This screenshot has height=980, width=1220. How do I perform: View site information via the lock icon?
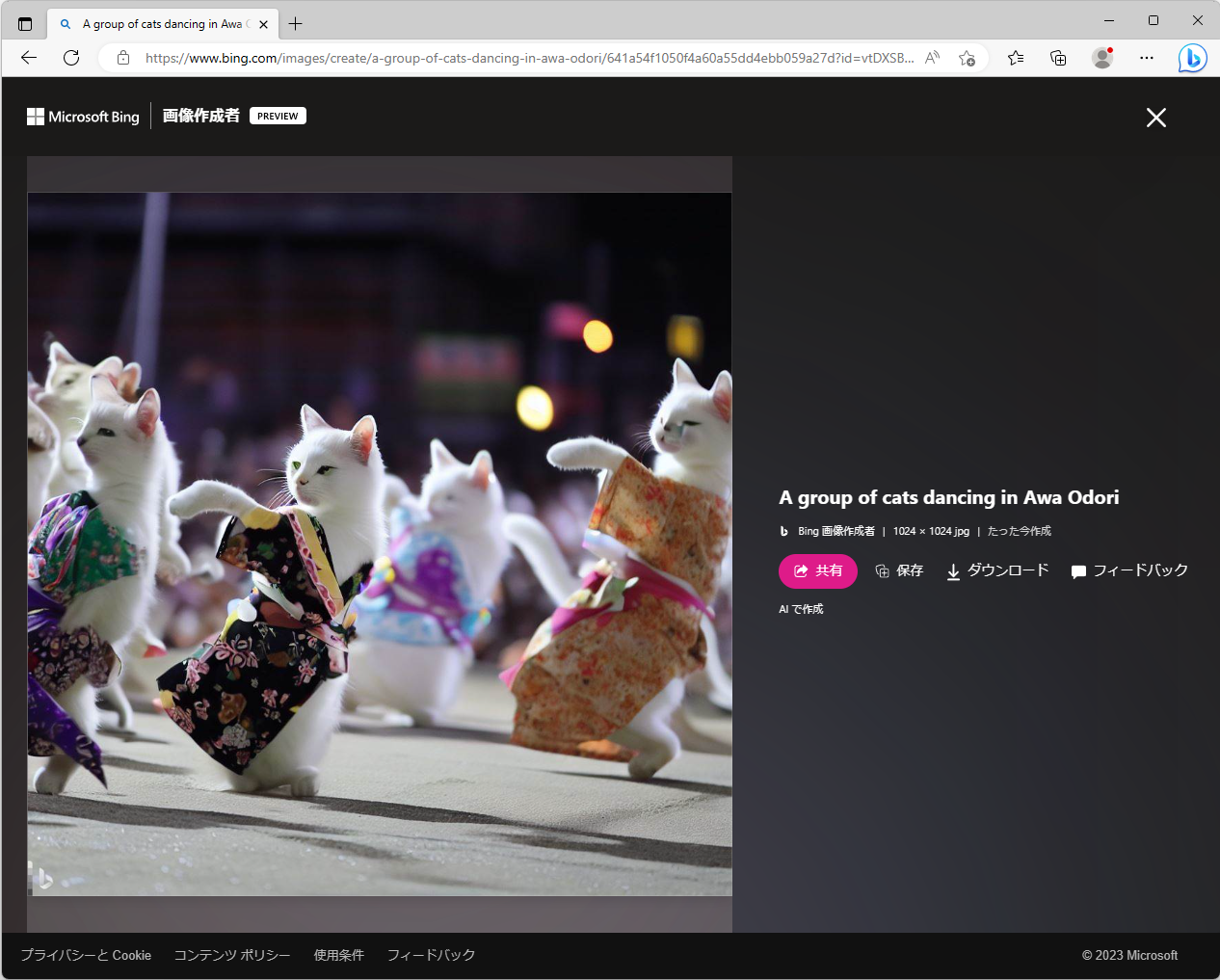(x=122, y=58)
